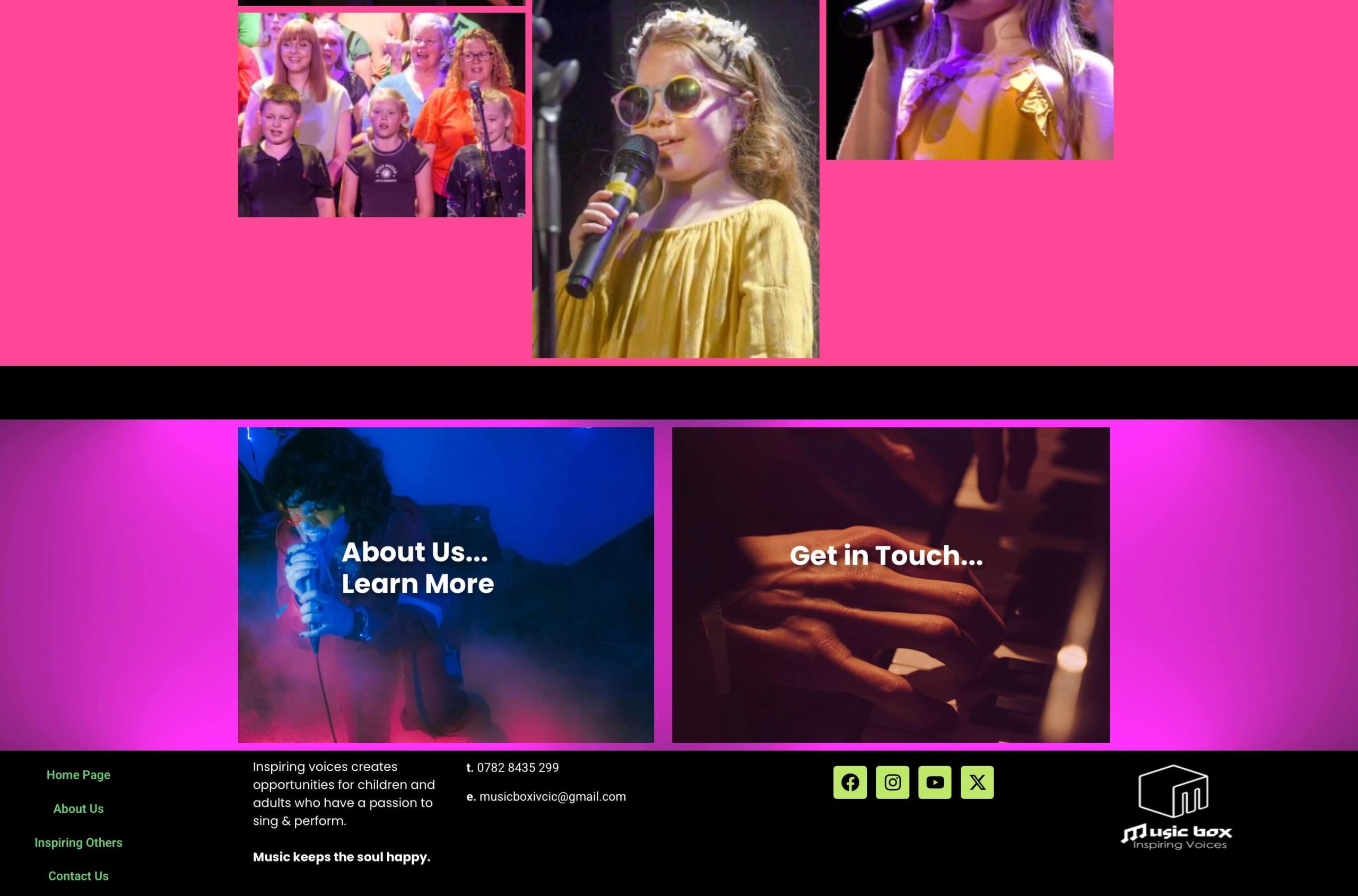Click the Inspiring Voices logo text
Viewport: 1358px width, 896px height.
[x=1180, y=845]
